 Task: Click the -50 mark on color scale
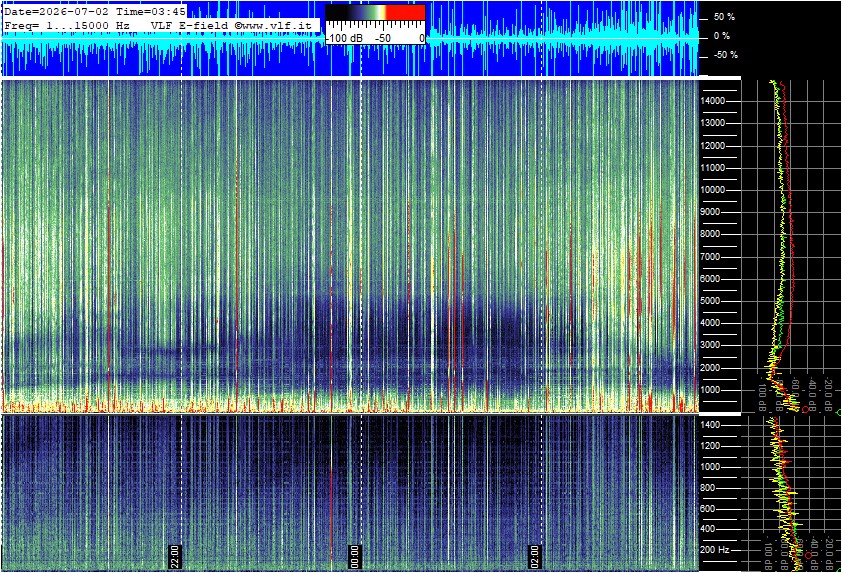383,39
